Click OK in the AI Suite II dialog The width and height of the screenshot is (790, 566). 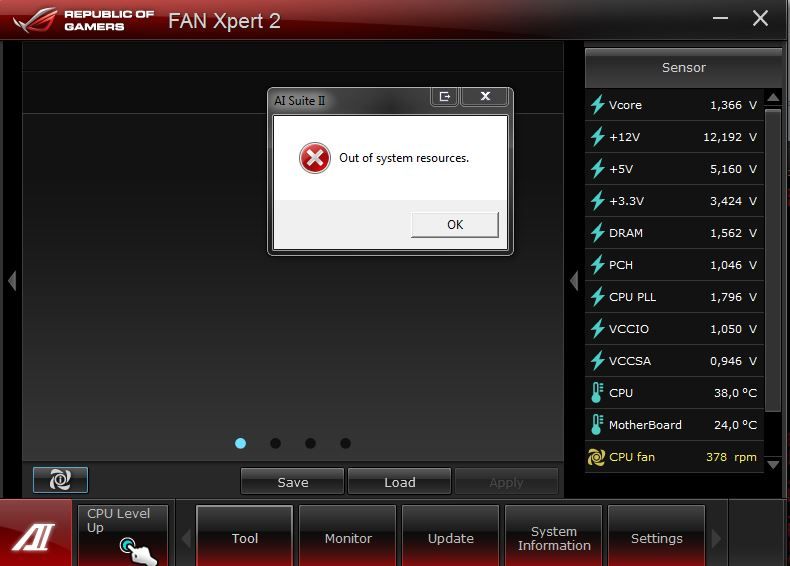click(454, 225)
